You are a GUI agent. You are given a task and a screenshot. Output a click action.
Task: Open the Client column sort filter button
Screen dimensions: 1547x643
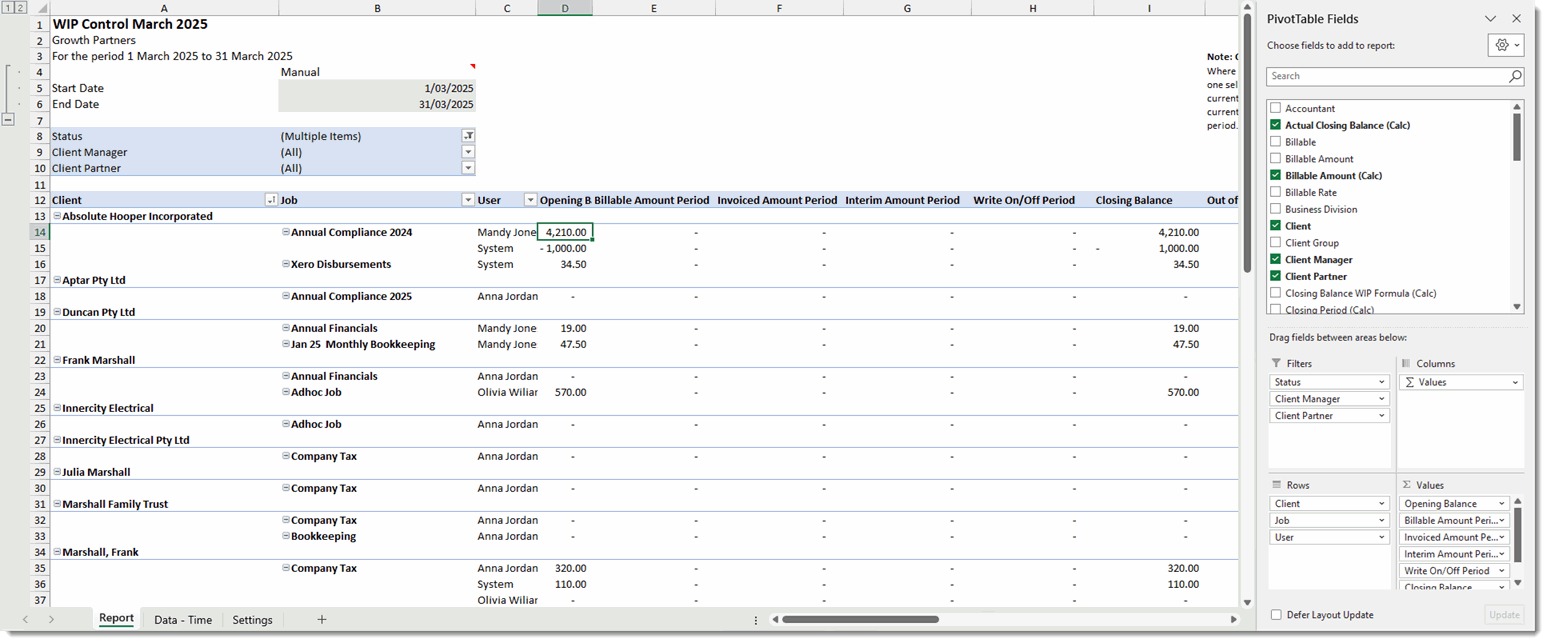(270, 200)
